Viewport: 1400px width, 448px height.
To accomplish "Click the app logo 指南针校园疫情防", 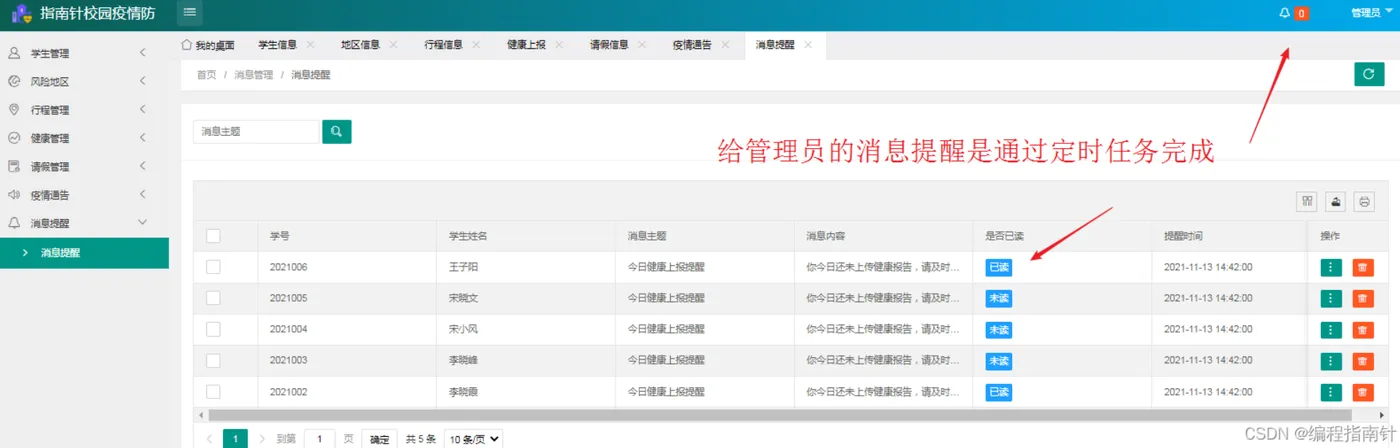I will click(x=84, y=13).
